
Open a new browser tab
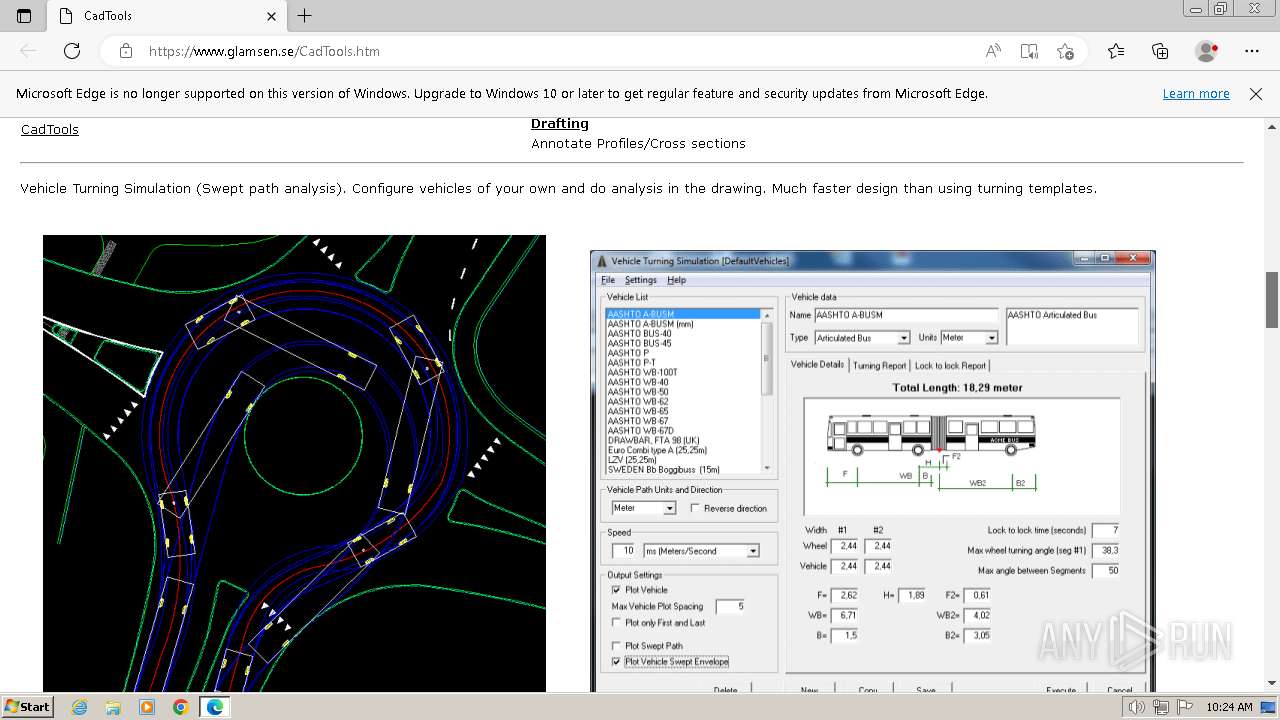pyautogui.click(x=305, y=16)
